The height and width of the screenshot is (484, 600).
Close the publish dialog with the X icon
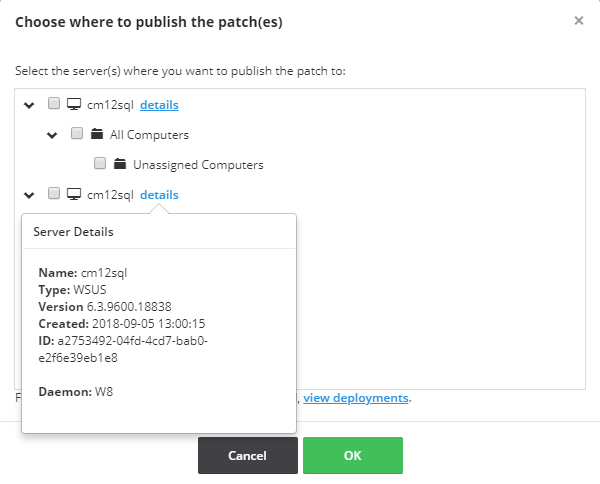579,20
